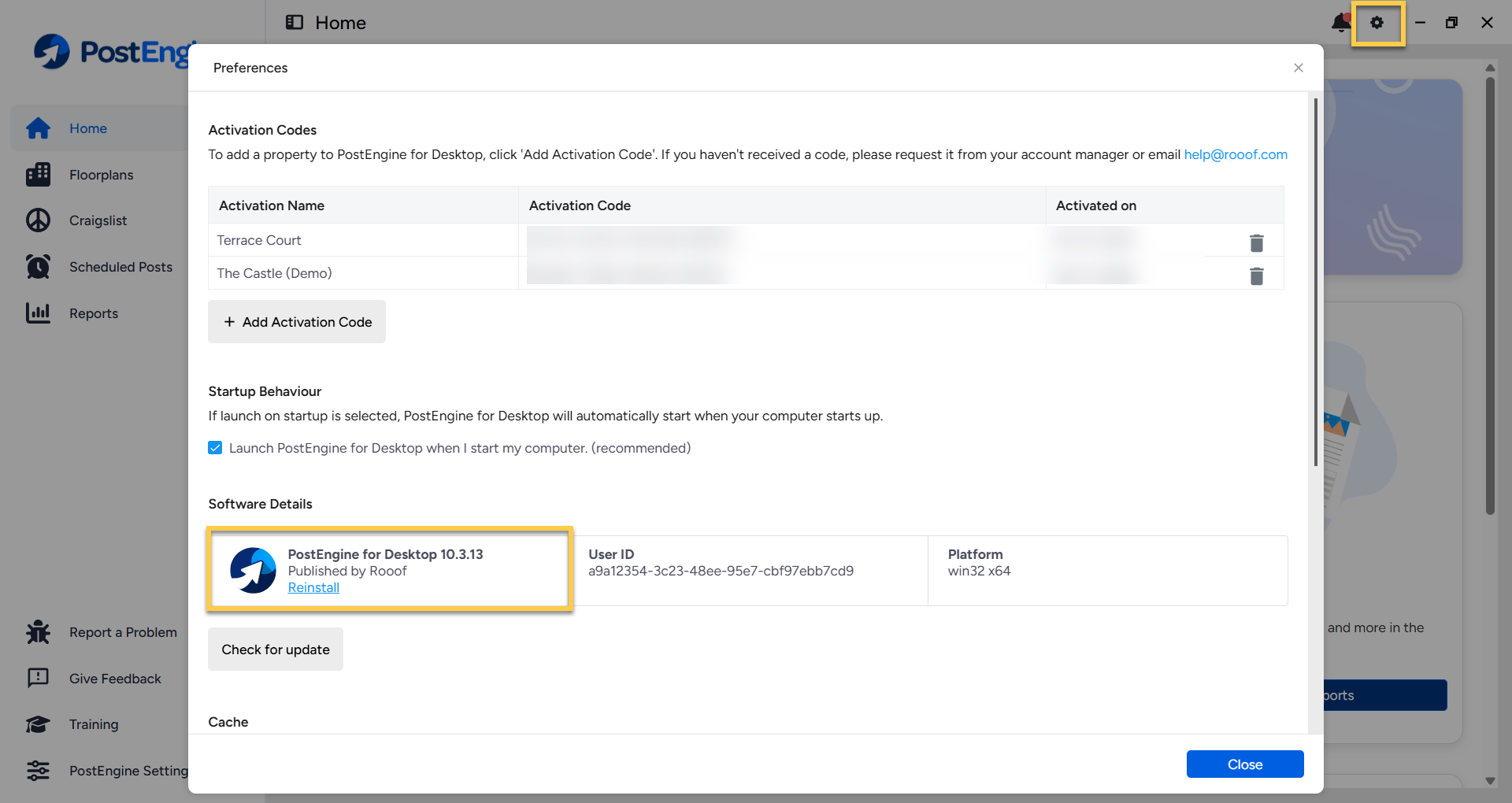
Task: Click the Reports bar chart icon
Action: tap(38, 313)
